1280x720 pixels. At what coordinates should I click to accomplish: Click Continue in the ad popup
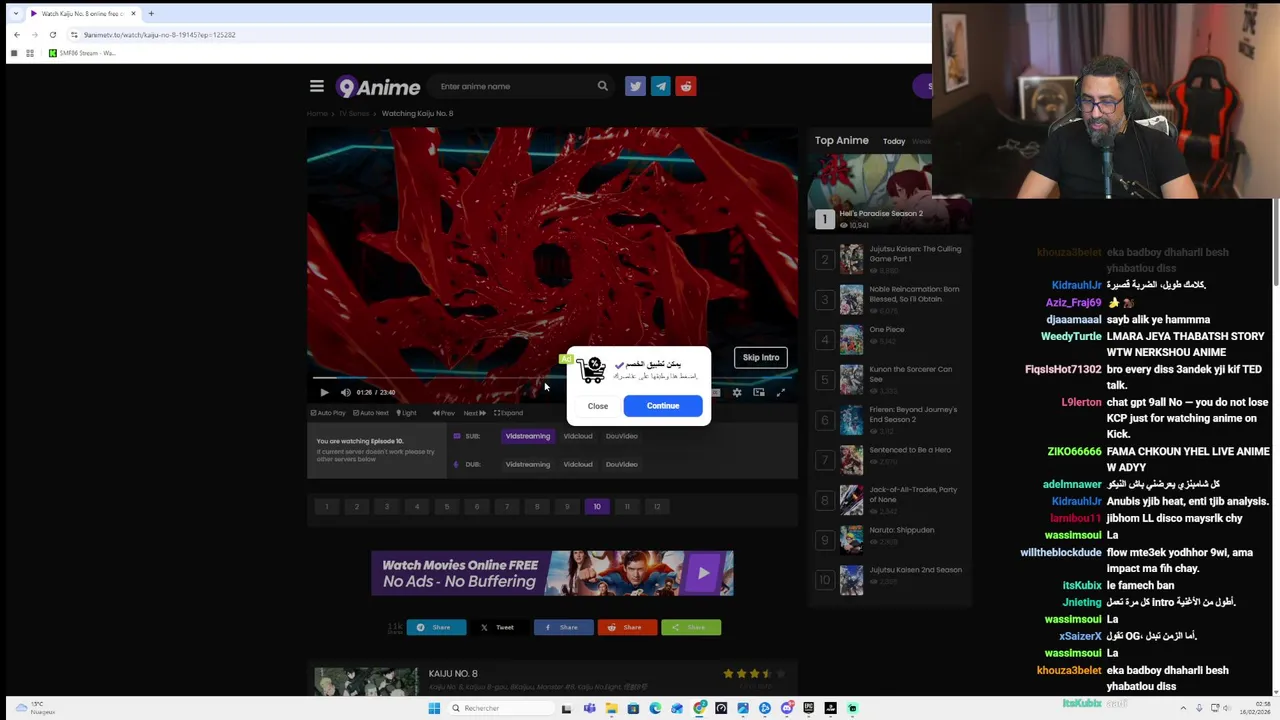point(663,406)
